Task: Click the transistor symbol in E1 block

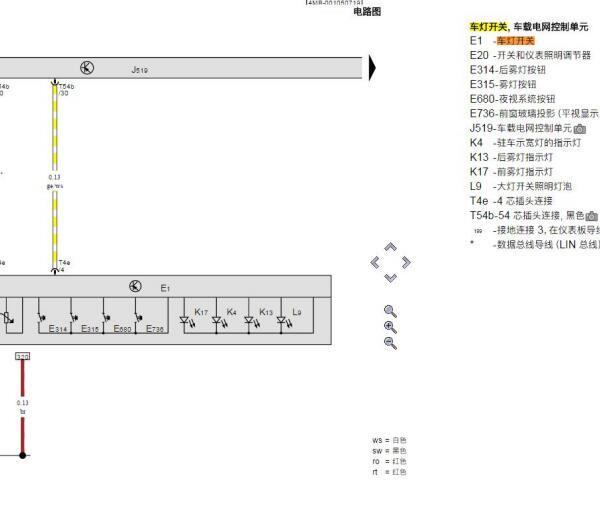Action: pos(135,286)
